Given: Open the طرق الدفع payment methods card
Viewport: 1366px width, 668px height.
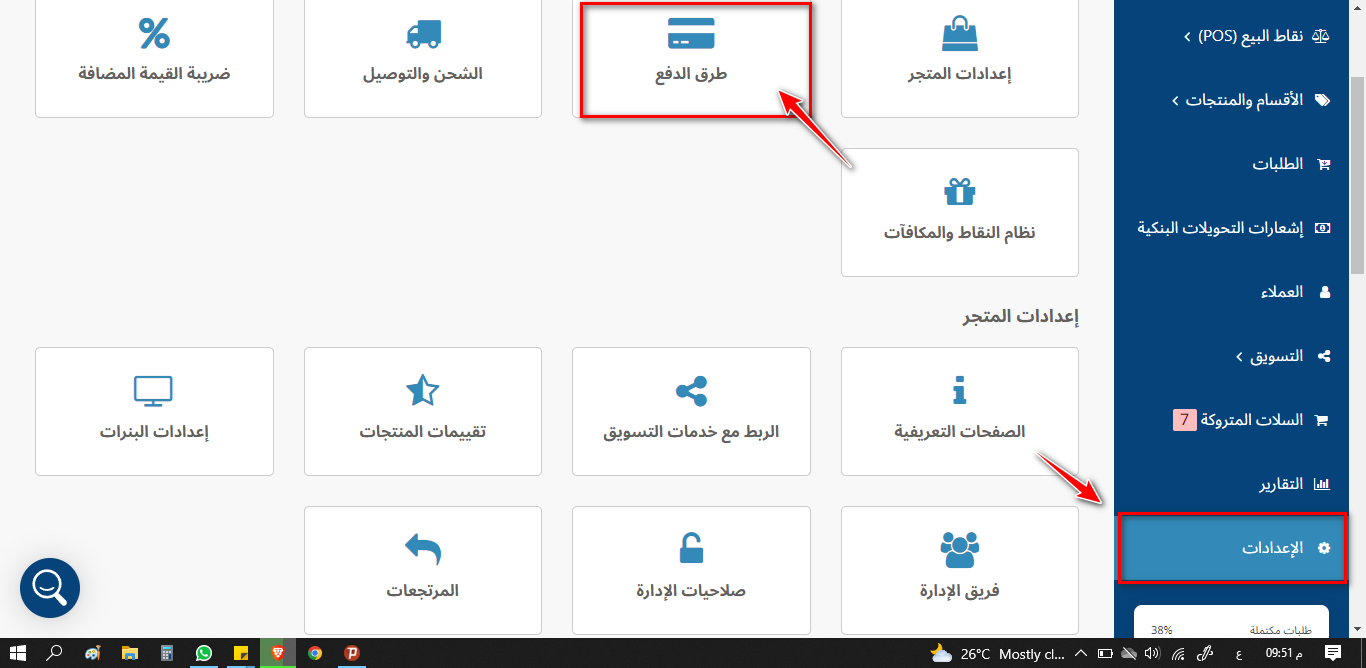Looking at the screenshot, I should [691, 58].
